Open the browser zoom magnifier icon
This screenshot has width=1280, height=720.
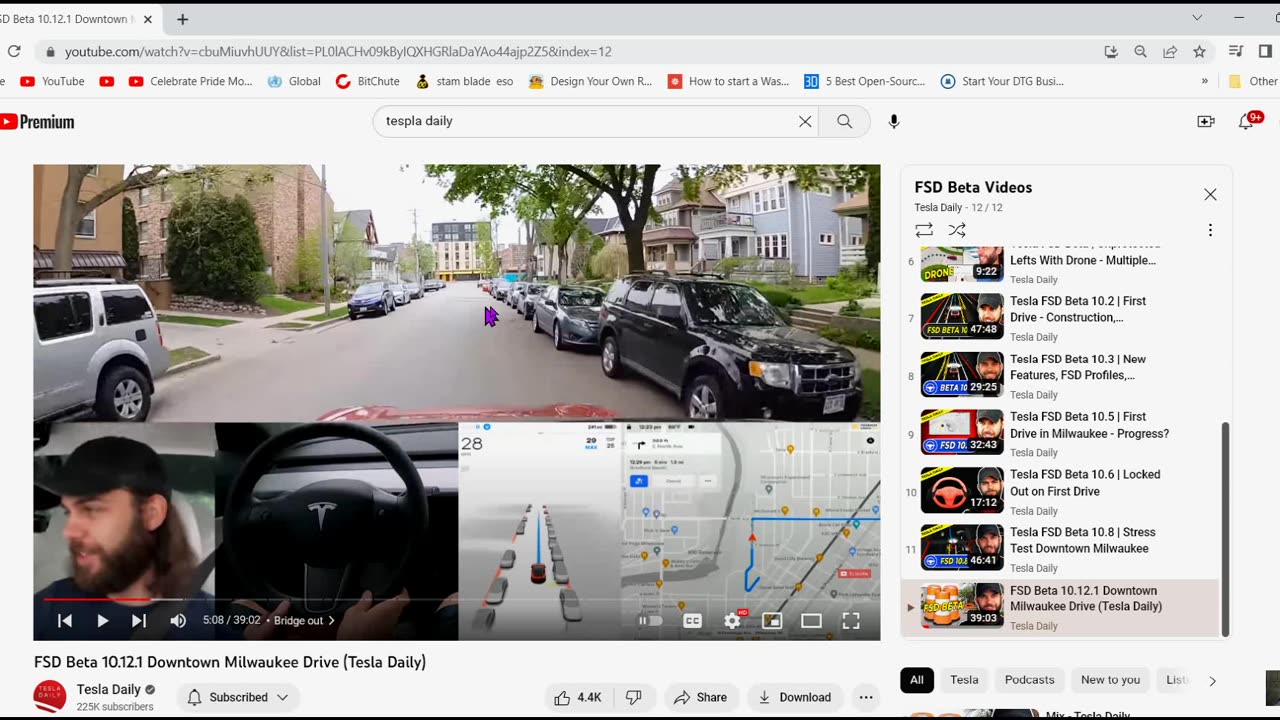point(1140,52)
